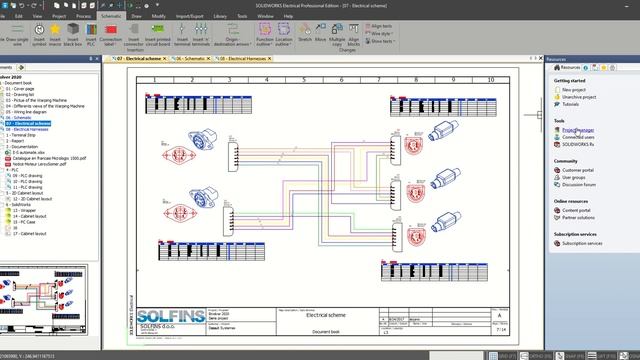The image size is (640, 360).
Task: Select 1 - Terminal Strip in tree
Action: 20,135
